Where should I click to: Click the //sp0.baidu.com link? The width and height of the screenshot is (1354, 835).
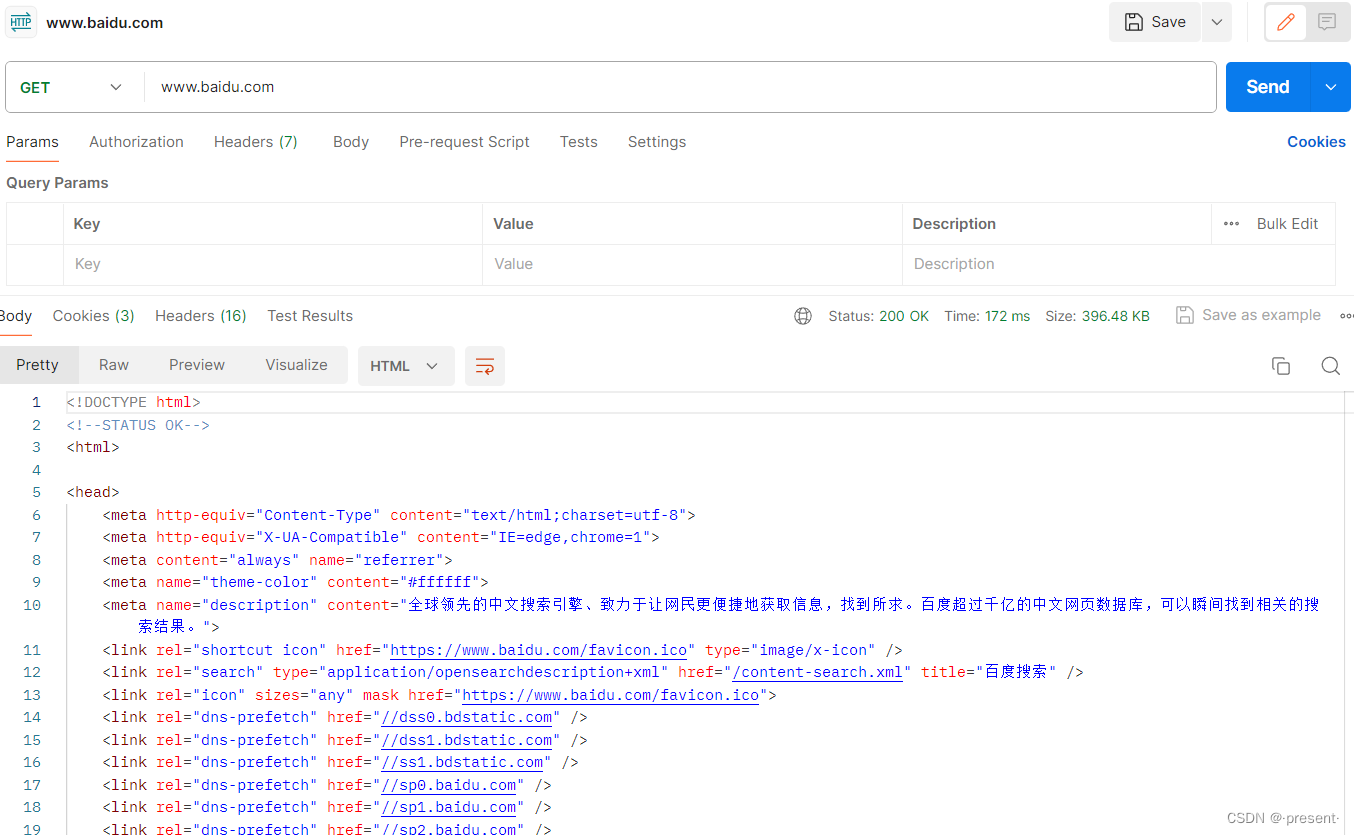coord(449,785)
